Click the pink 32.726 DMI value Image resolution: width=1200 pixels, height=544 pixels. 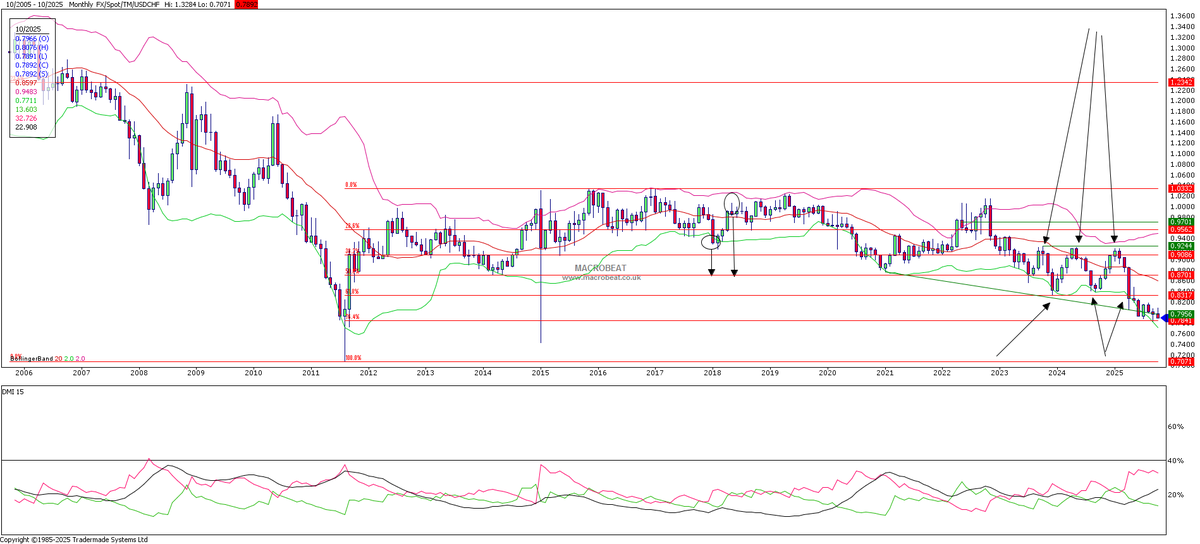(x=26, y=118)
